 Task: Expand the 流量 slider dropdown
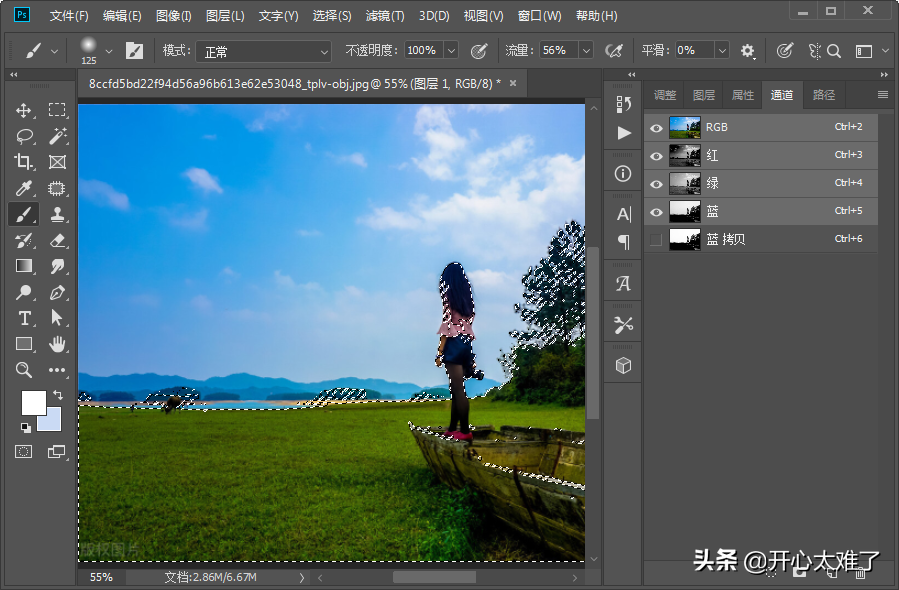click(x=586, y=50)
